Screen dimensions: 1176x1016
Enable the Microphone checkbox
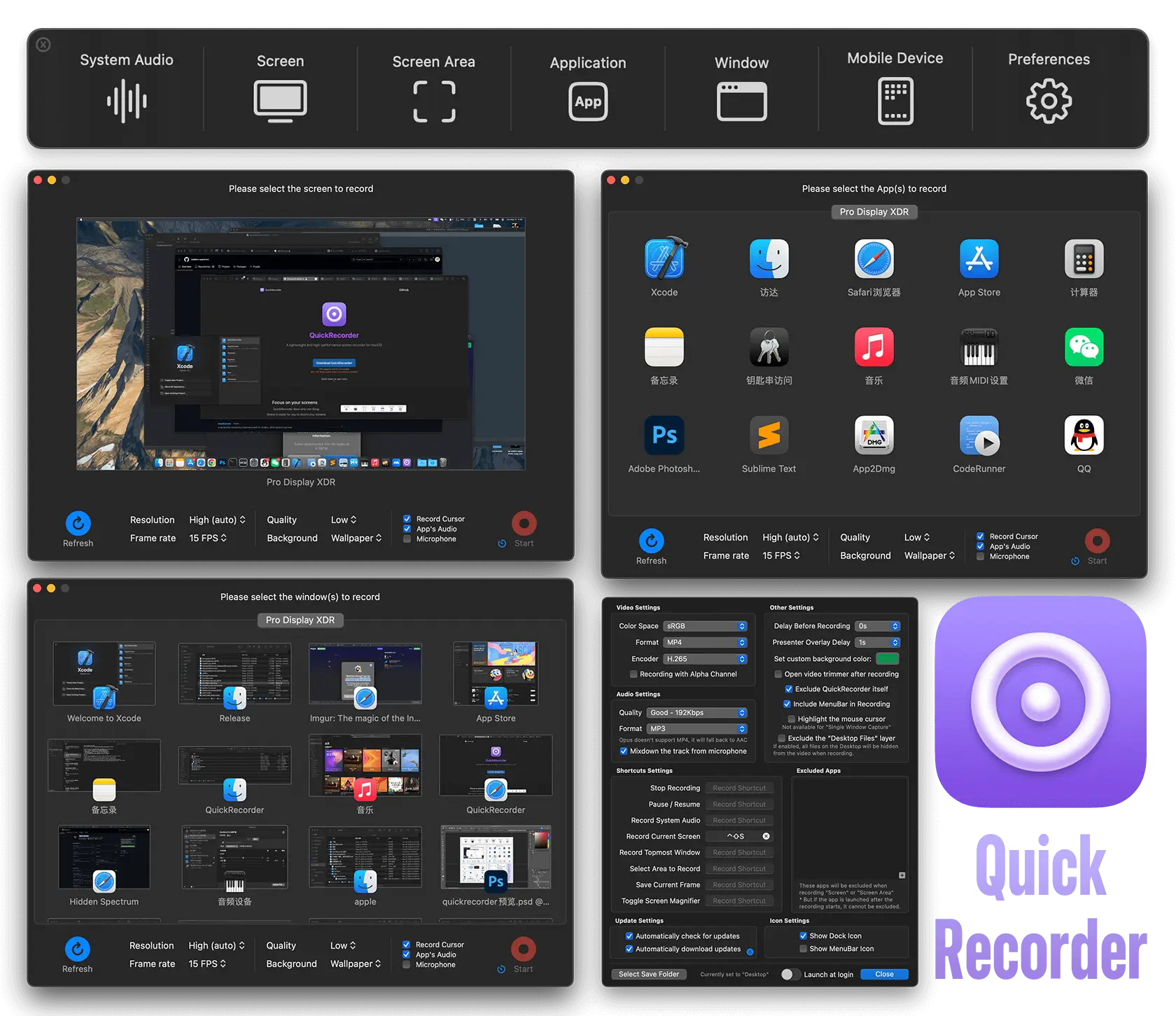407,539
